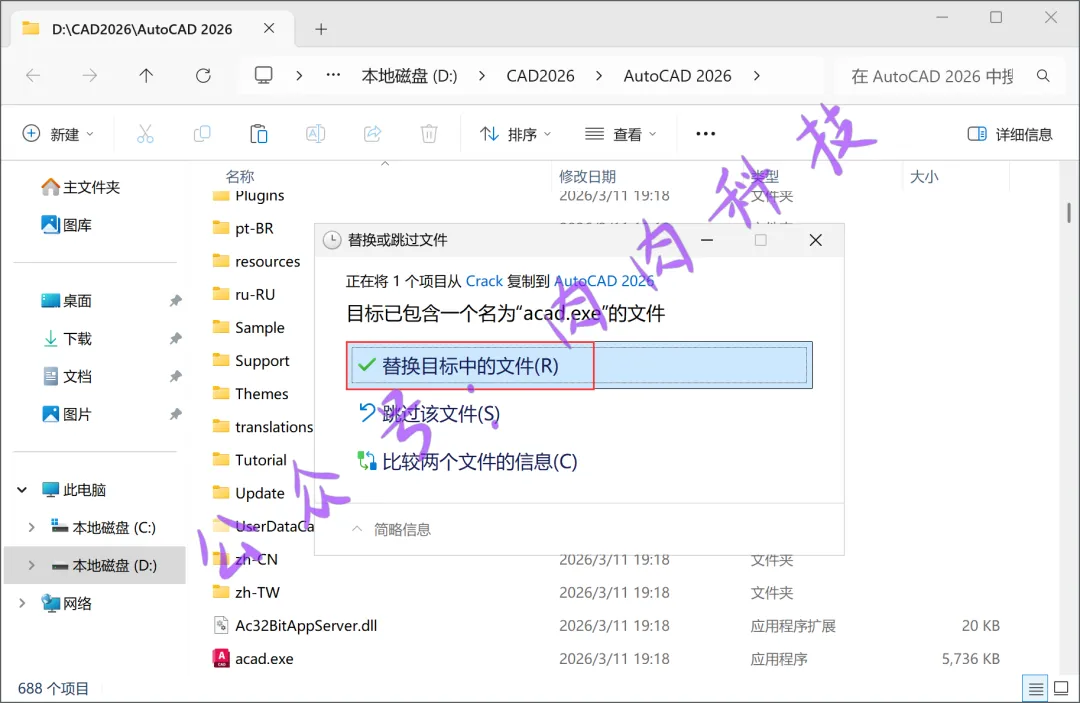Click the Paste clipboard icon
Screen dimensions: 1080x703
(x=258, y=134)
